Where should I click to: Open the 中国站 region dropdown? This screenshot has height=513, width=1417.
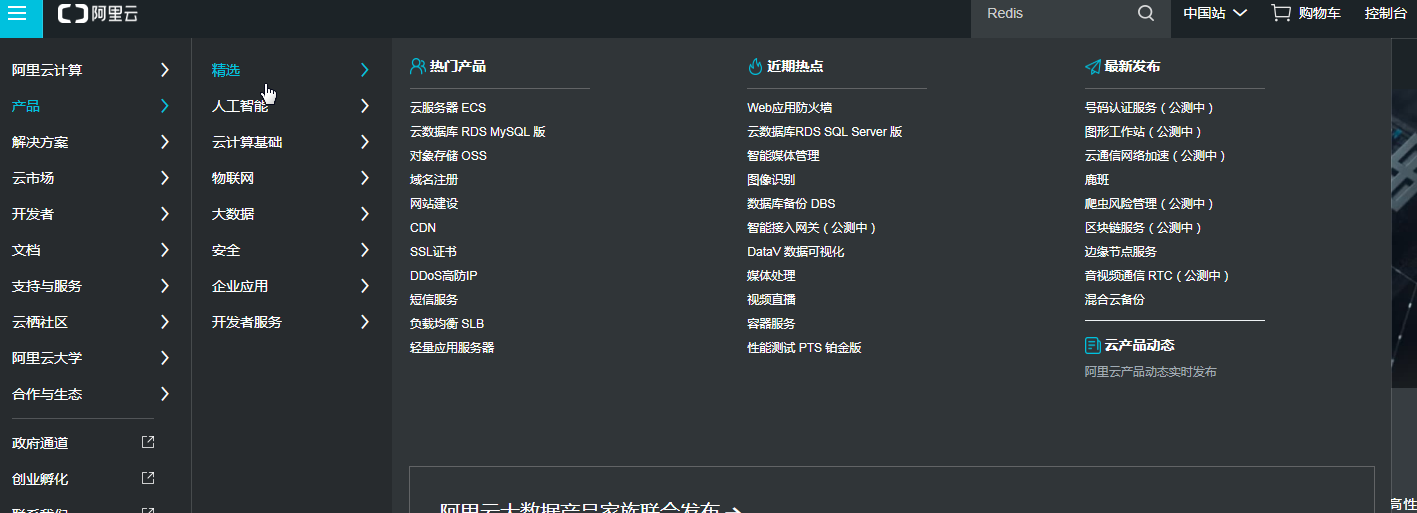pyautogui.click(x=1215, y=14)
